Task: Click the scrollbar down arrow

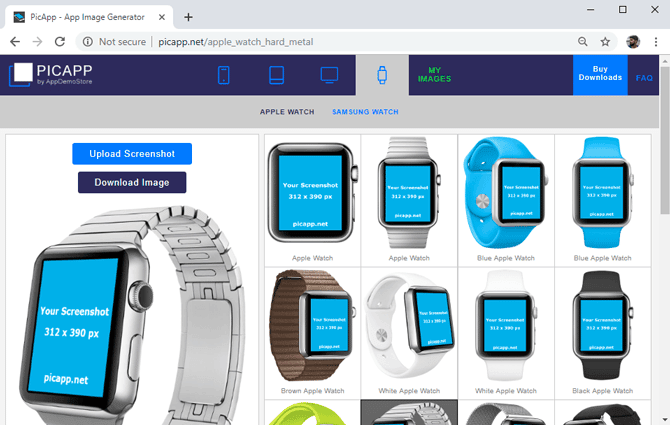Action: [664, 419]
